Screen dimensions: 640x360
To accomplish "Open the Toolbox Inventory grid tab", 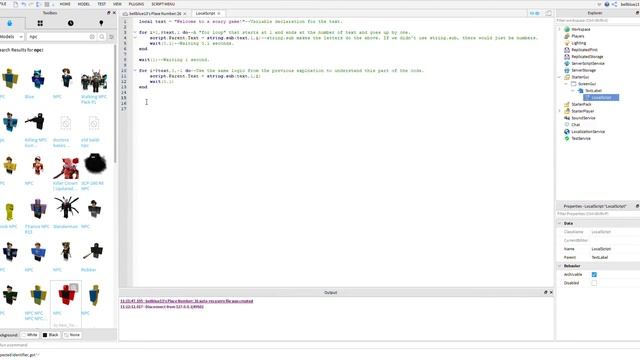I will pos(40,23).
